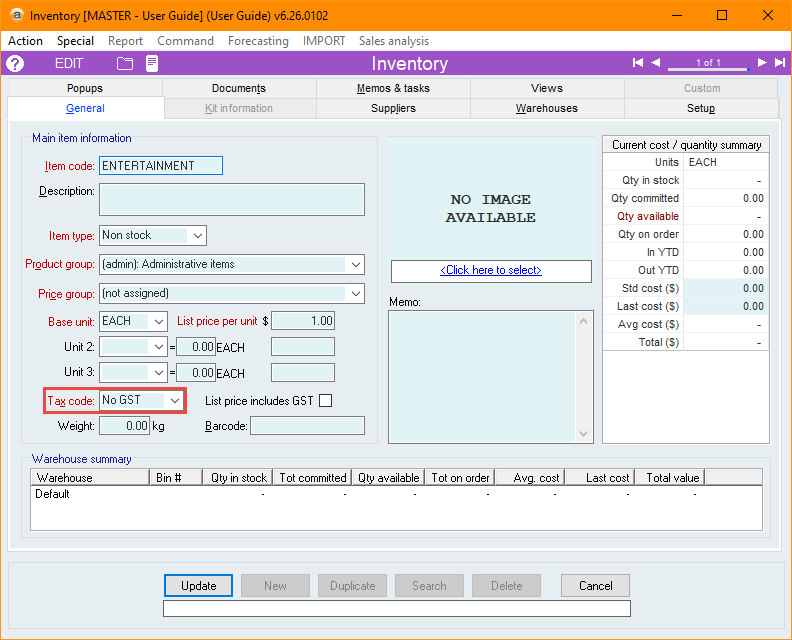Click the record position slider '1 of 1'
Screen dimensions: 792x640
708,64
